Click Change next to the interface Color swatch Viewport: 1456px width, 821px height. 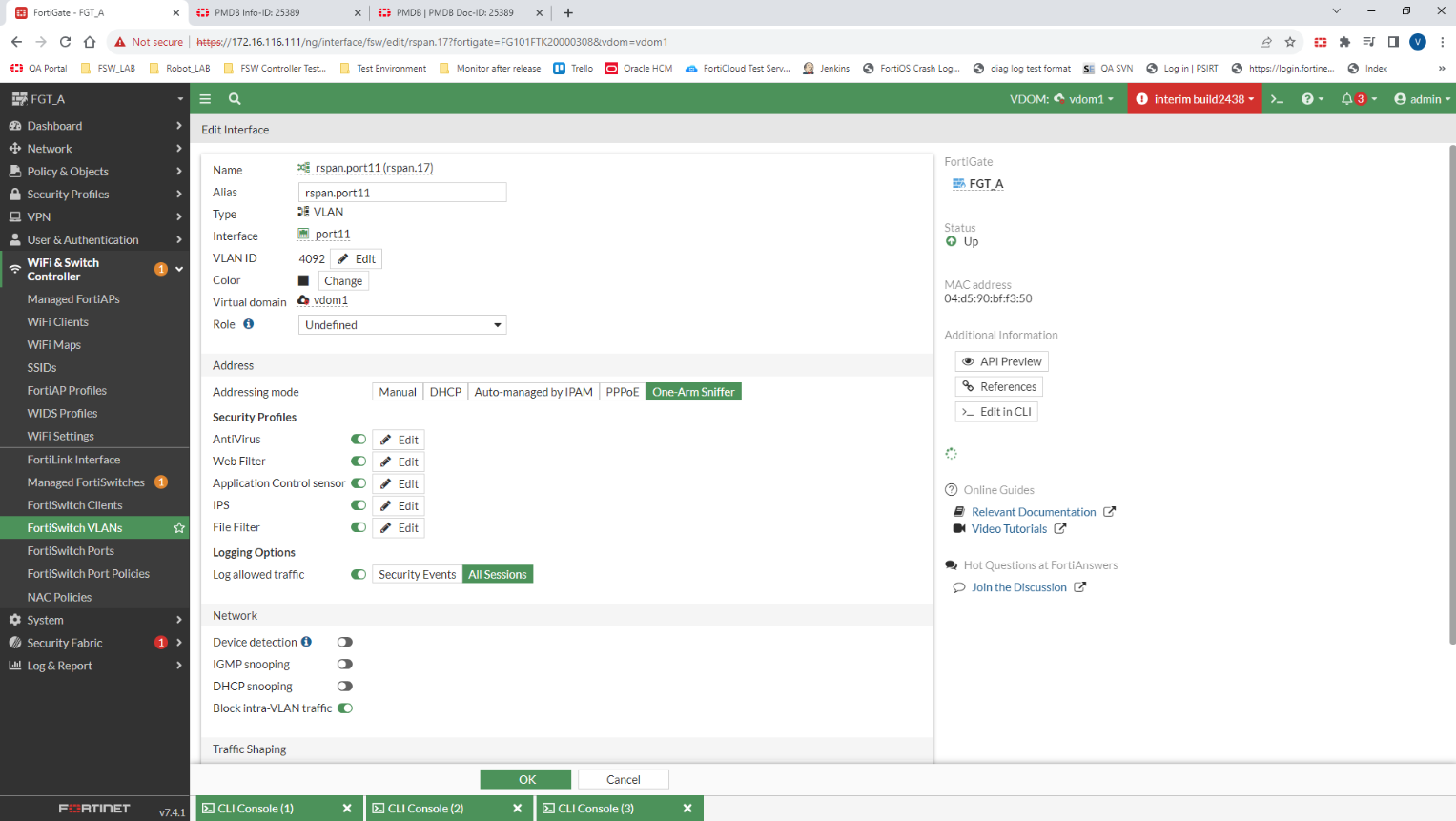(342, 280)
